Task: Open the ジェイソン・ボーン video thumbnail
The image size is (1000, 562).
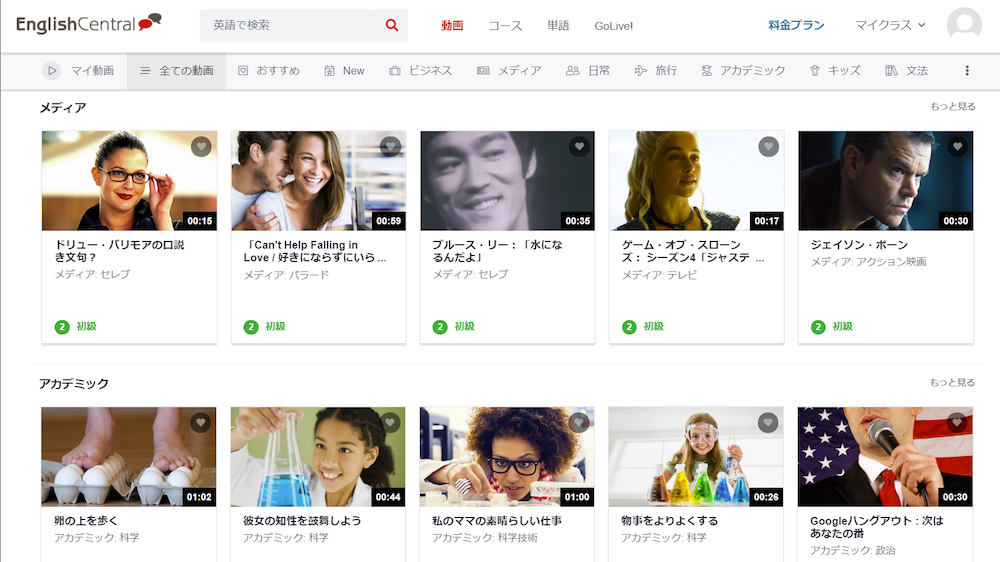Action: (886, 181)
